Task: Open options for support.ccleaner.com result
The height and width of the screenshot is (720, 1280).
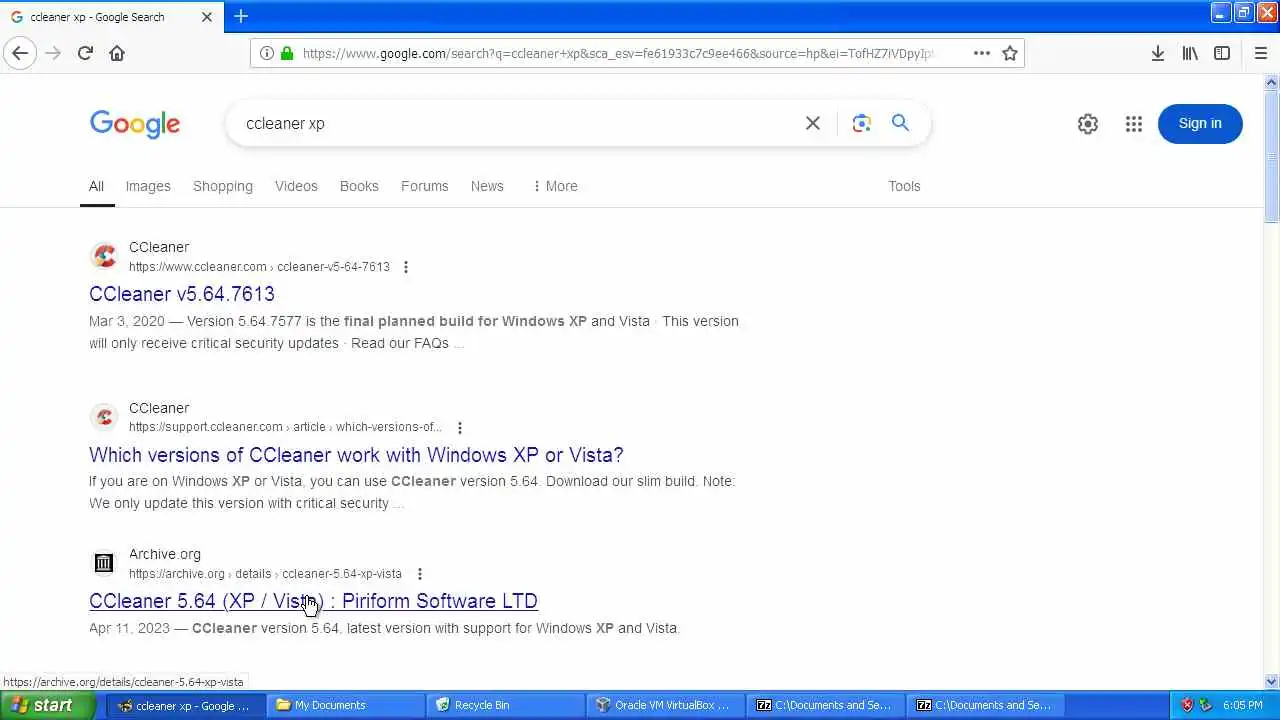Action: coord(459,428)
